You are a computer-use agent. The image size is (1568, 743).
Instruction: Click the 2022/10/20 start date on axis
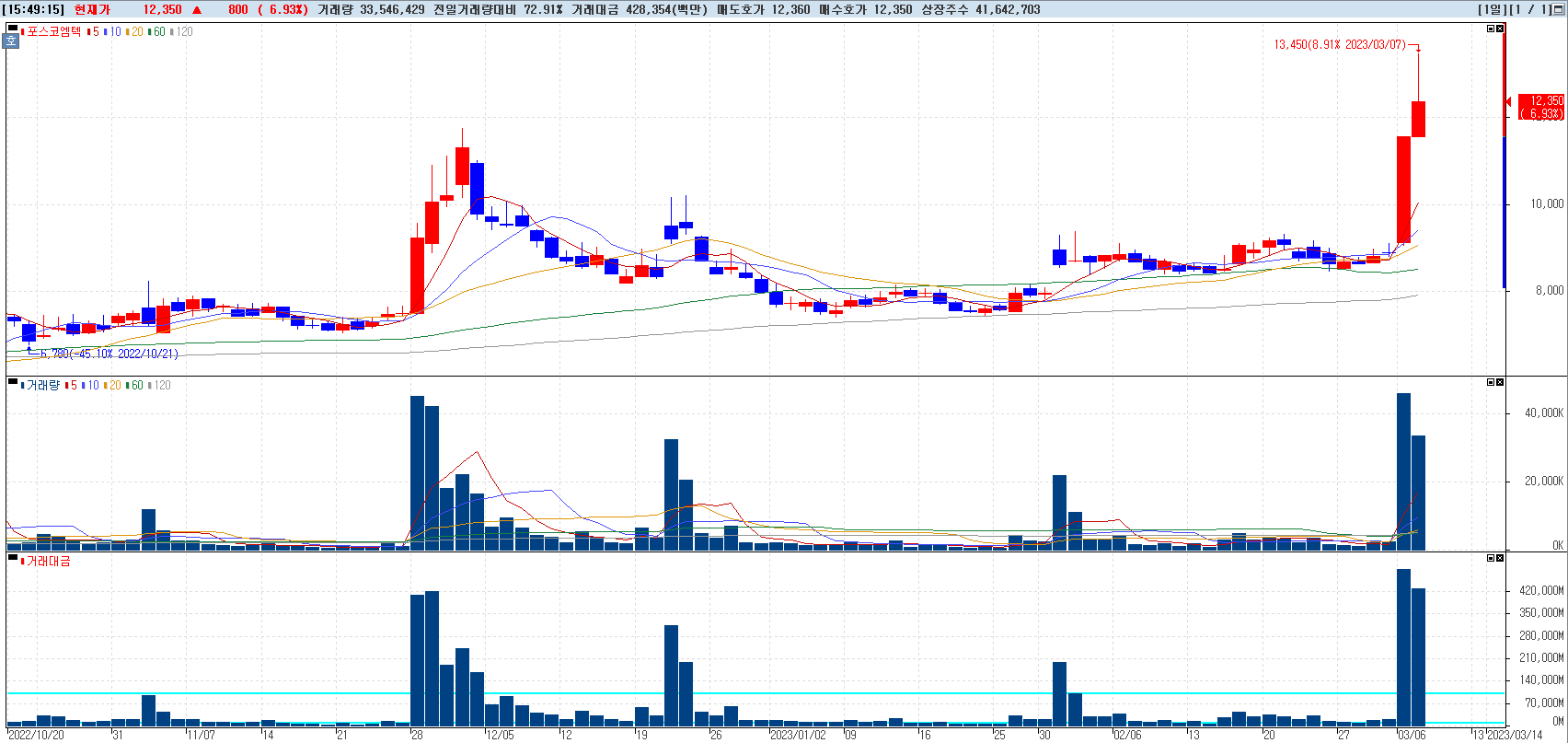point(36,735)
